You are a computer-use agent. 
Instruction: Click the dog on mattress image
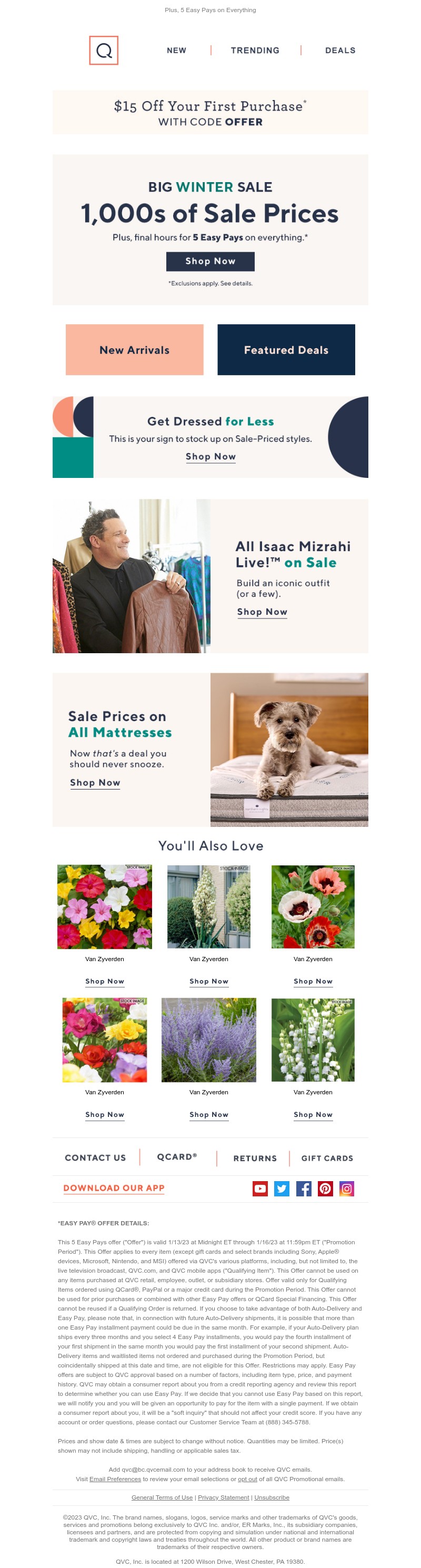tap(289, 750)
